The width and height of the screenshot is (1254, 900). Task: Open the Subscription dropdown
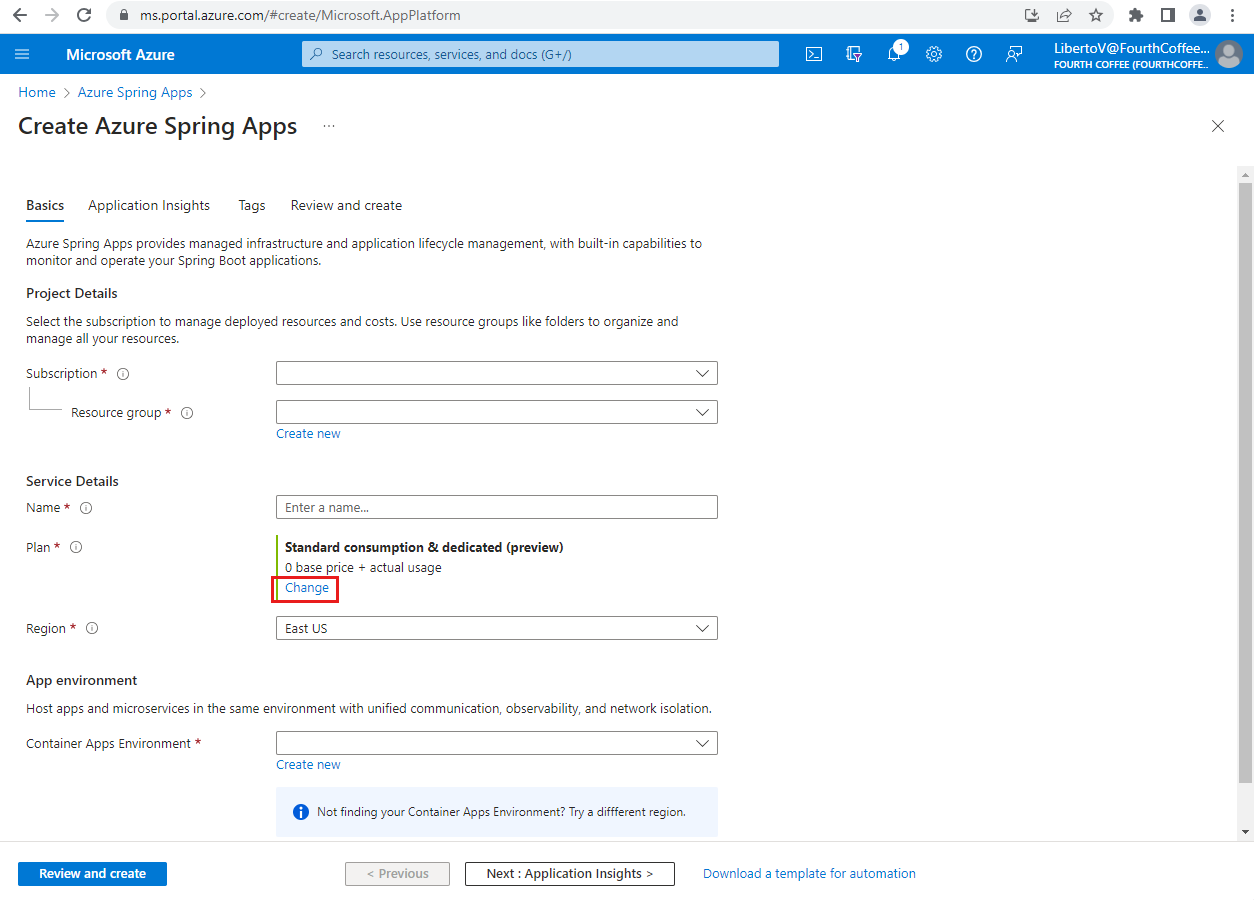coord(497,373)
